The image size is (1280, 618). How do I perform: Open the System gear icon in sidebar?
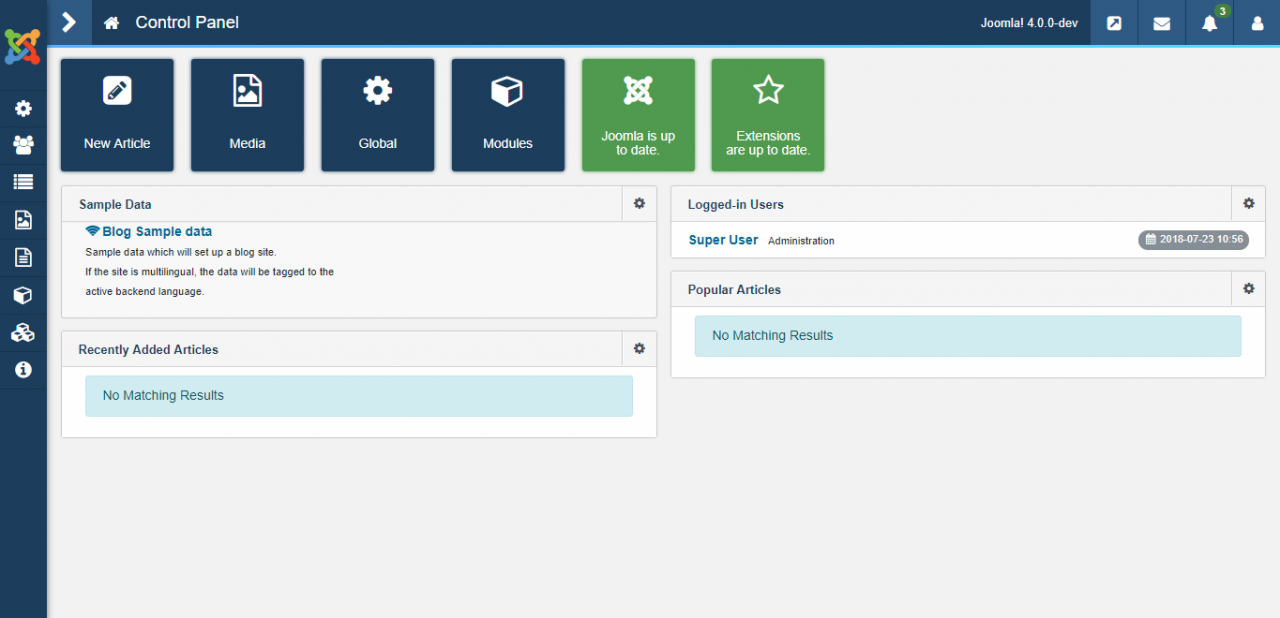pos(22,108)
